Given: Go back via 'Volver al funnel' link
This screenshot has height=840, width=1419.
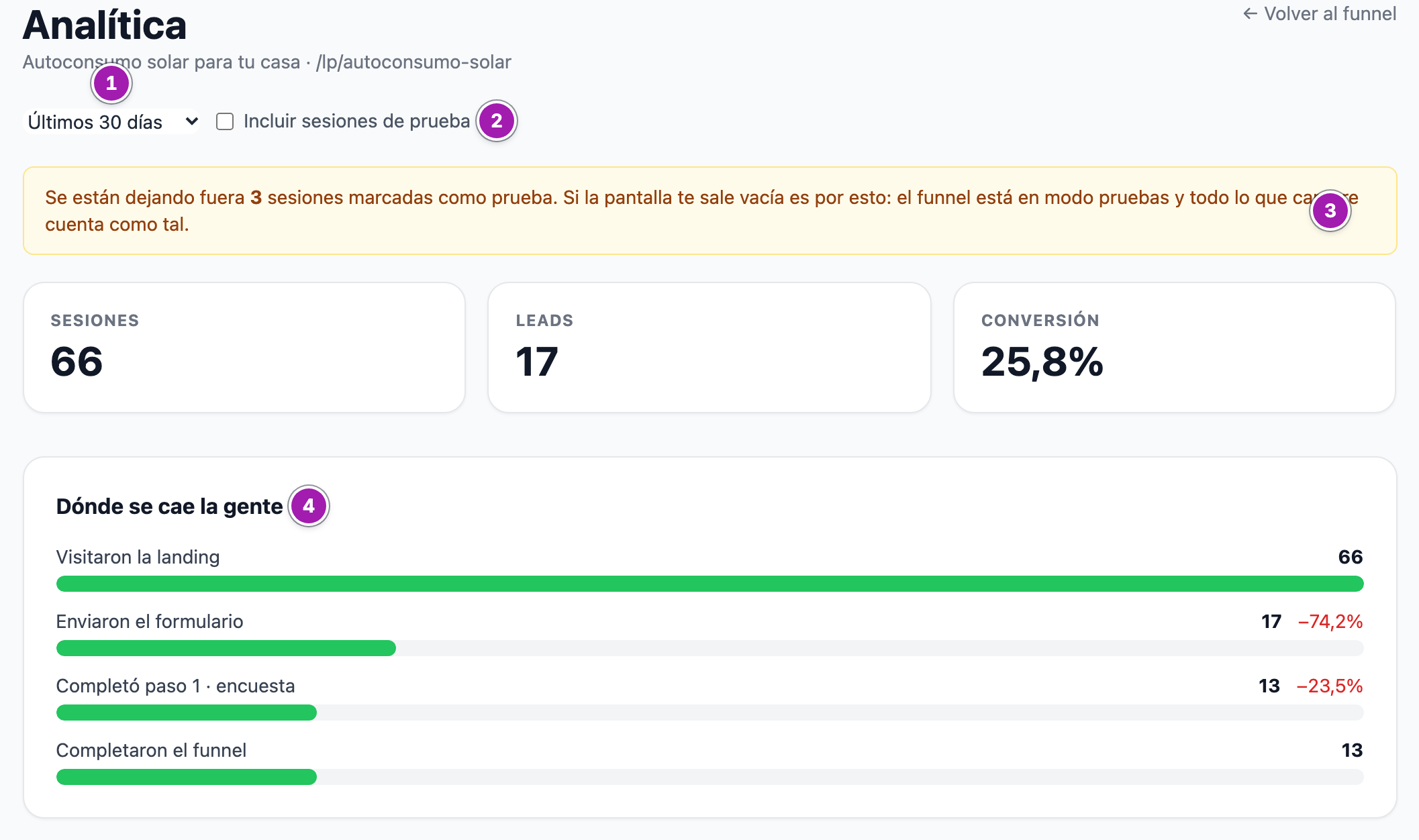Looking at the screenshot, I should coord(1319,13).
